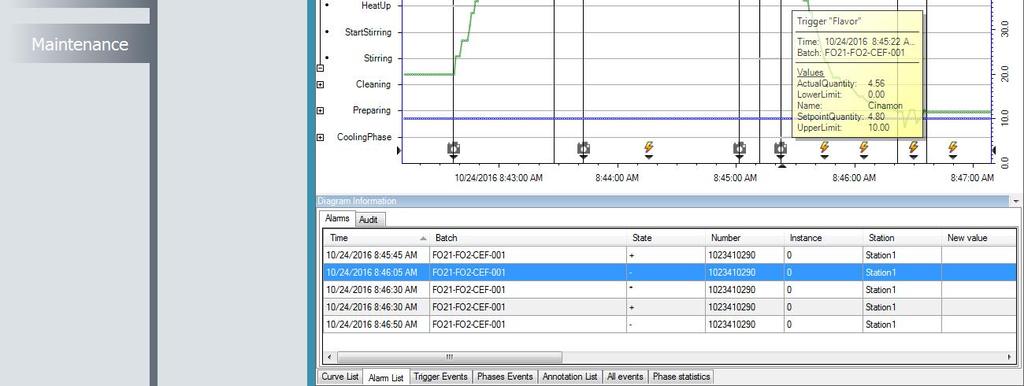Click the lightning alarm icon just before 8:46:00 AM
This screenshot has height=386, width=1024.
click(824, 148)
